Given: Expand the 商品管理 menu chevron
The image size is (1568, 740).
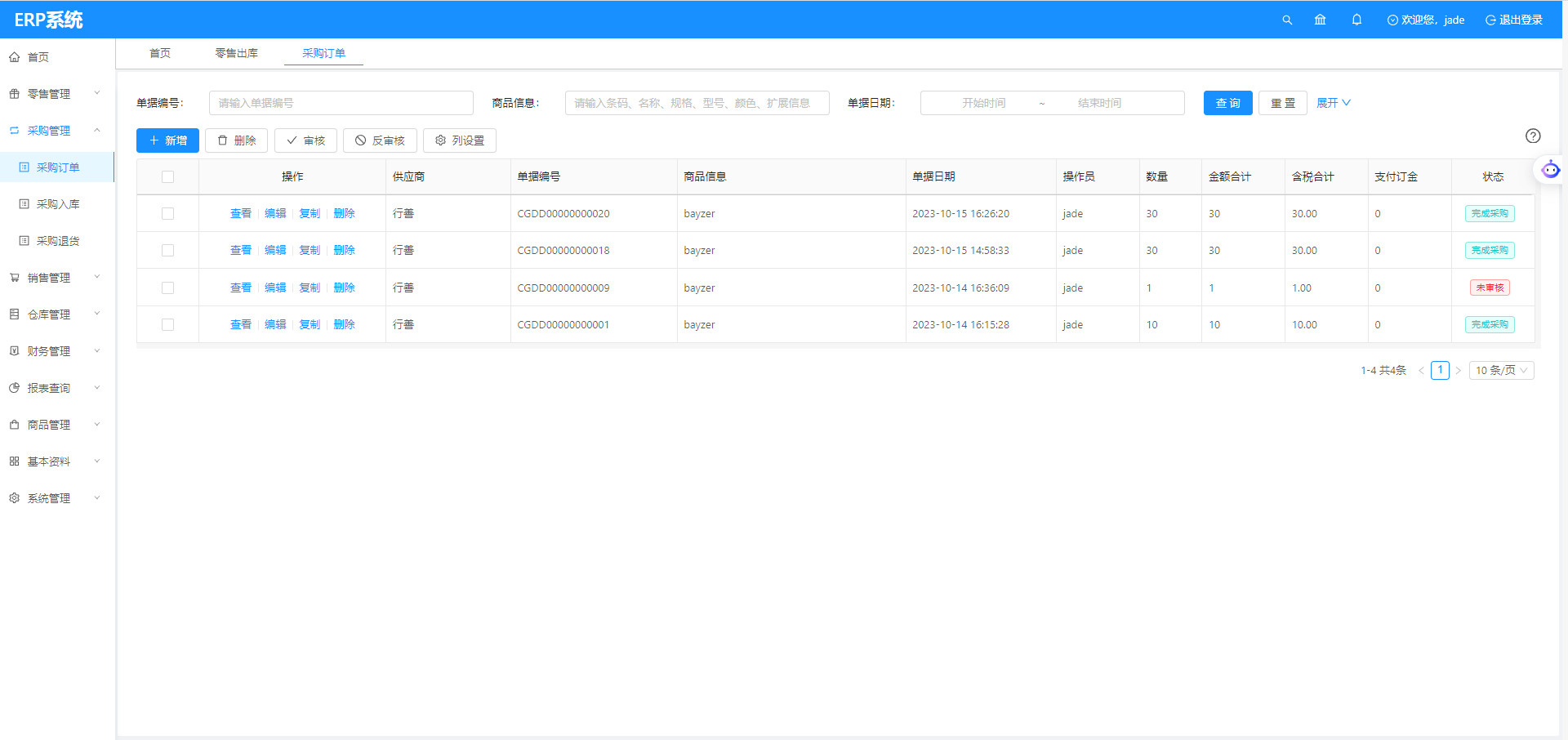Looking at the screenshot, I should (97, 424).
